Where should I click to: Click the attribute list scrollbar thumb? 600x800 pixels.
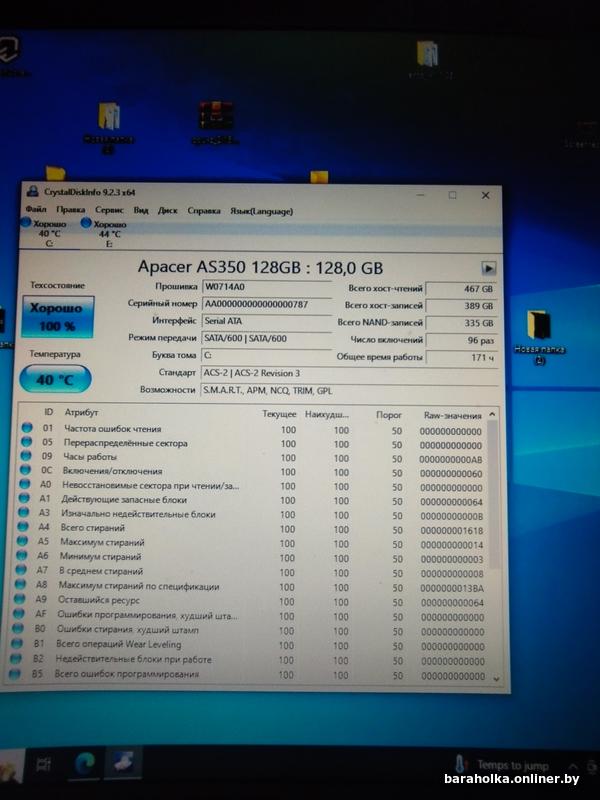493,494
